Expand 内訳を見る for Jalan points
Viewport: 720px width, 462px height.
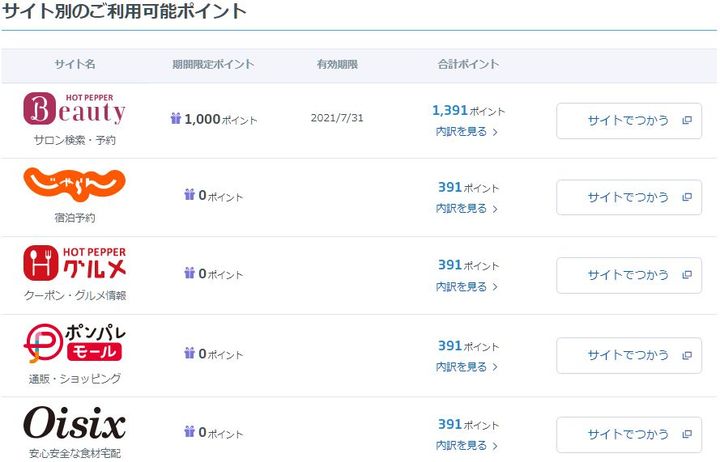[x=466, y=208]
